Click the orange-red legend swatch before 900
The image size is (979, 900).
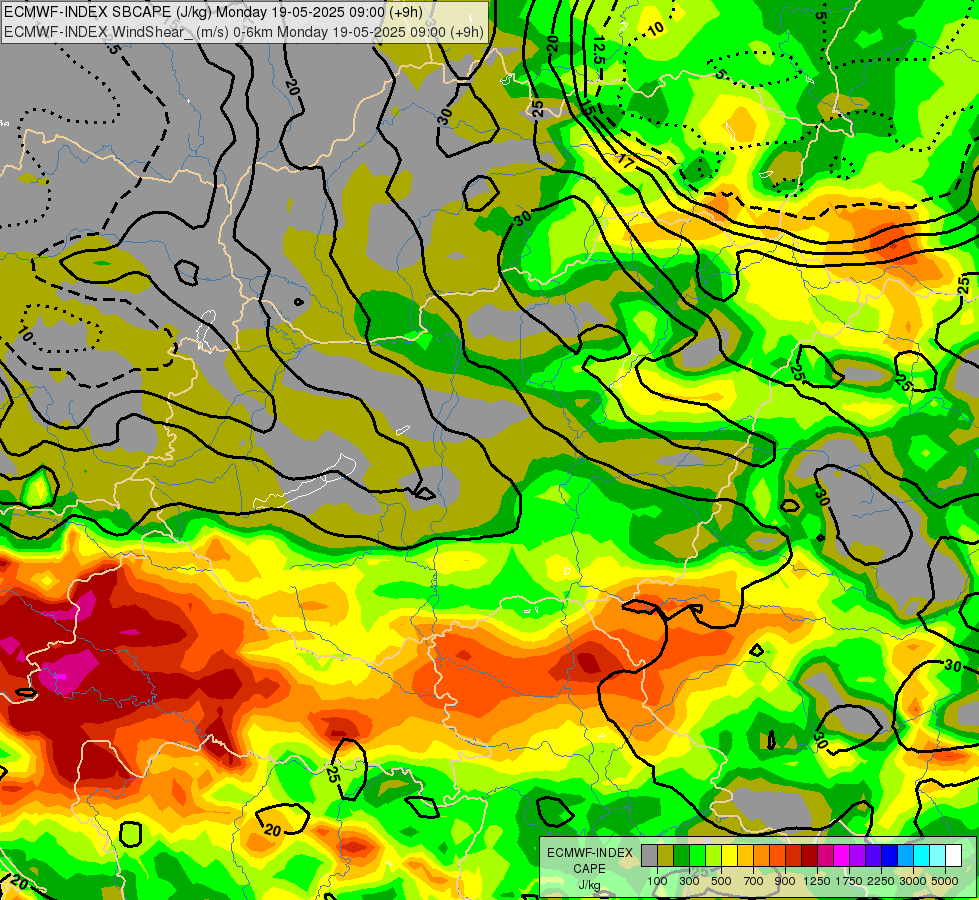pyautogui.click(x=777, y=855)
